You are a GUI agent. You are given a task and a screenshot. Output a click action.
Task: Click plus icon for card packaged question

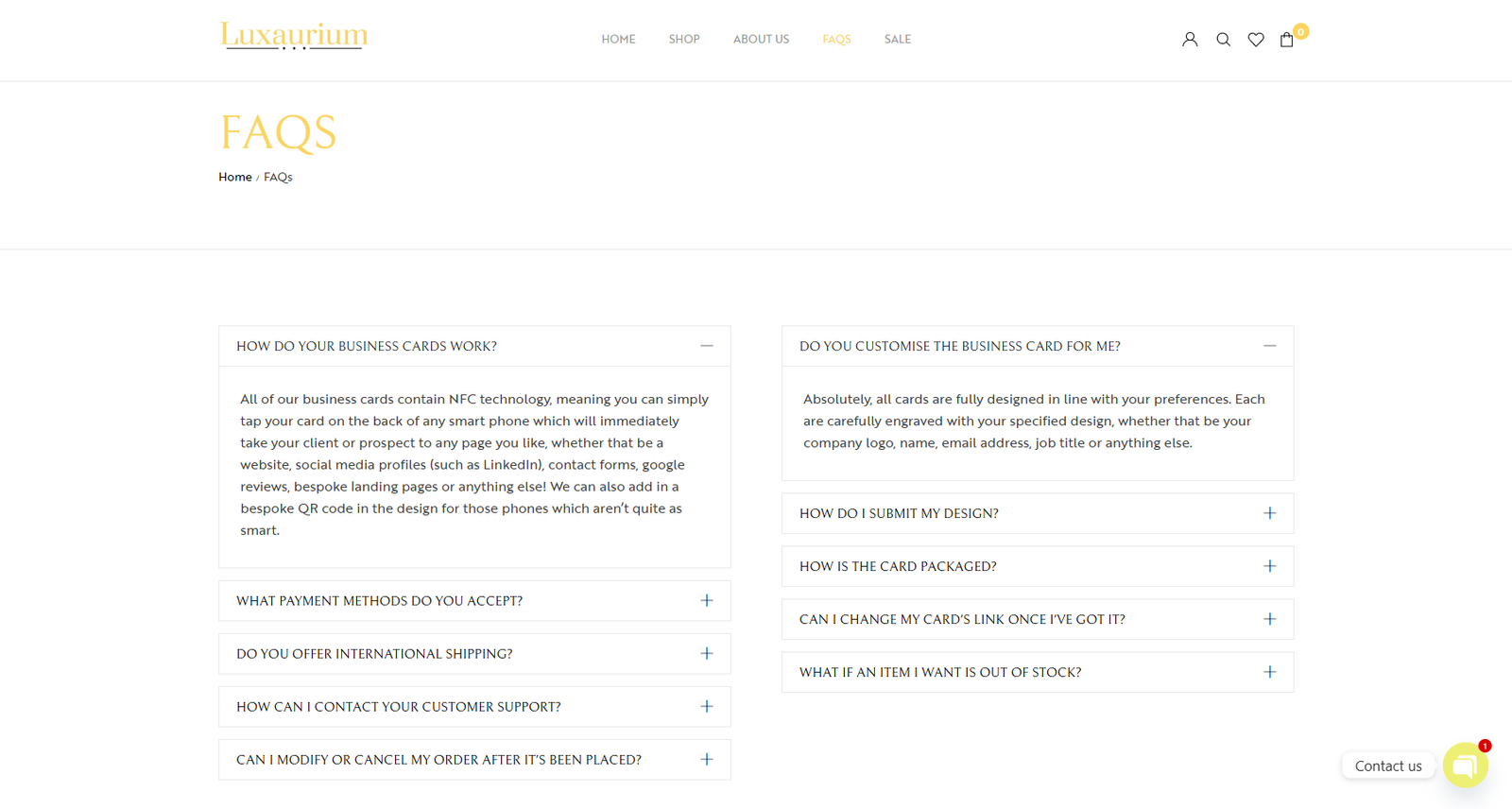pyautogui.click(x=1270, y=566)
